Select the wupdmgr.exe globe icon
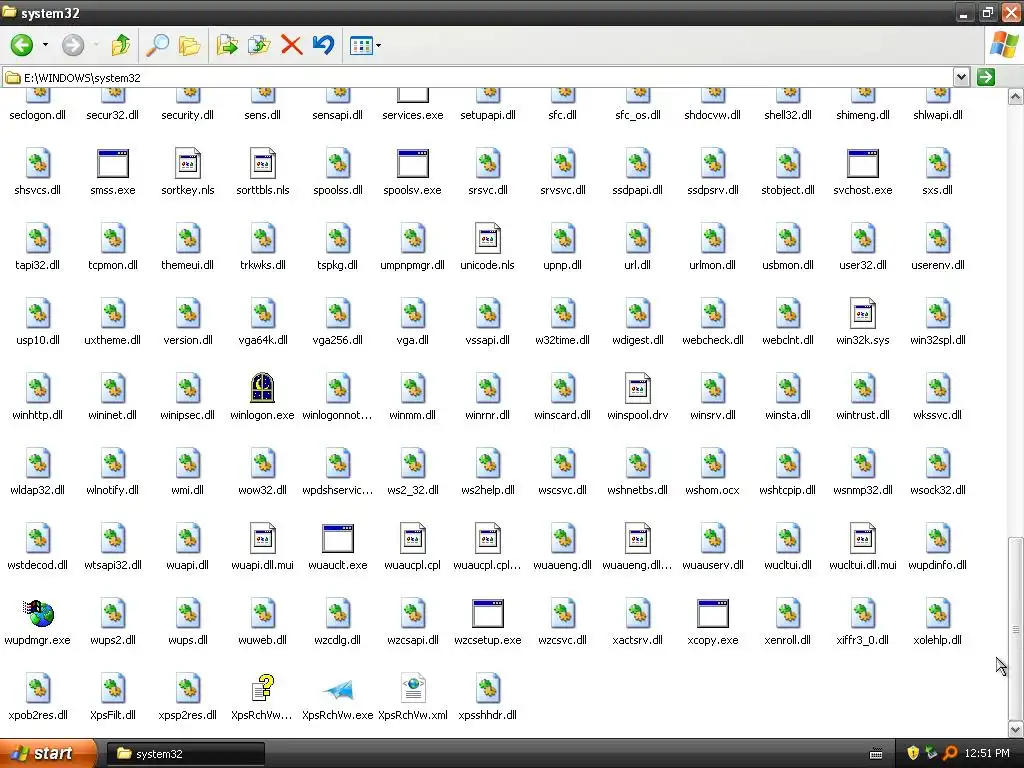 [x=39, y=613]
